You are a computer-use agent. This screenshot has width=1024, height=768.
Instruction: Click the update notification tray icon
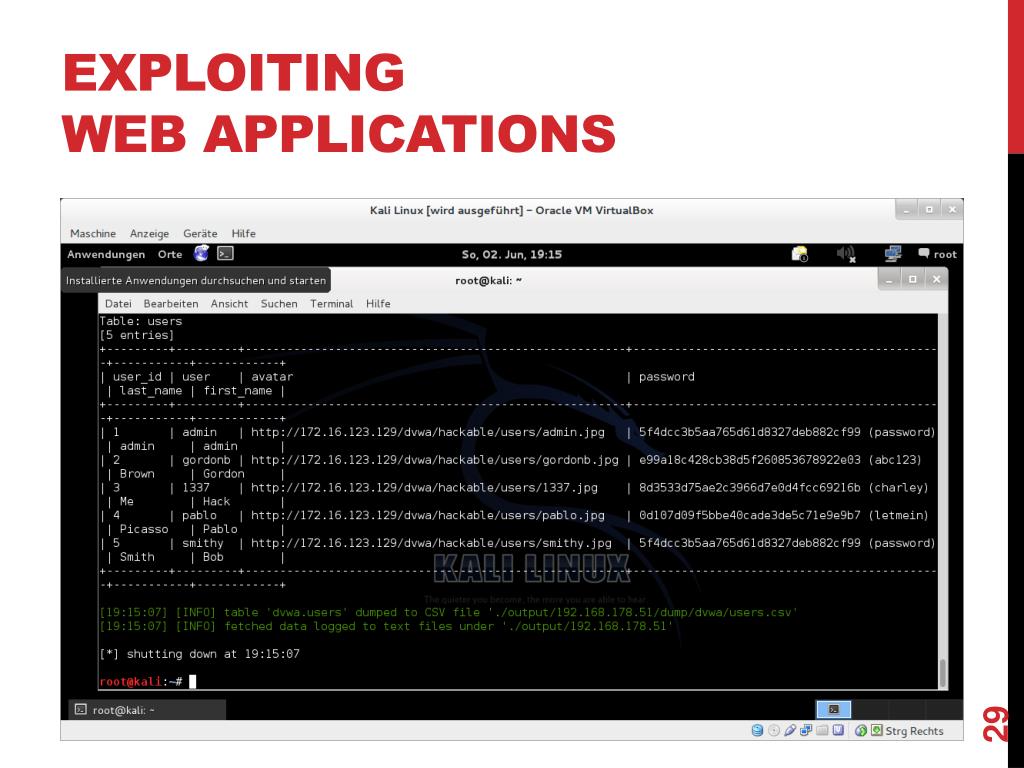(799, 254)
